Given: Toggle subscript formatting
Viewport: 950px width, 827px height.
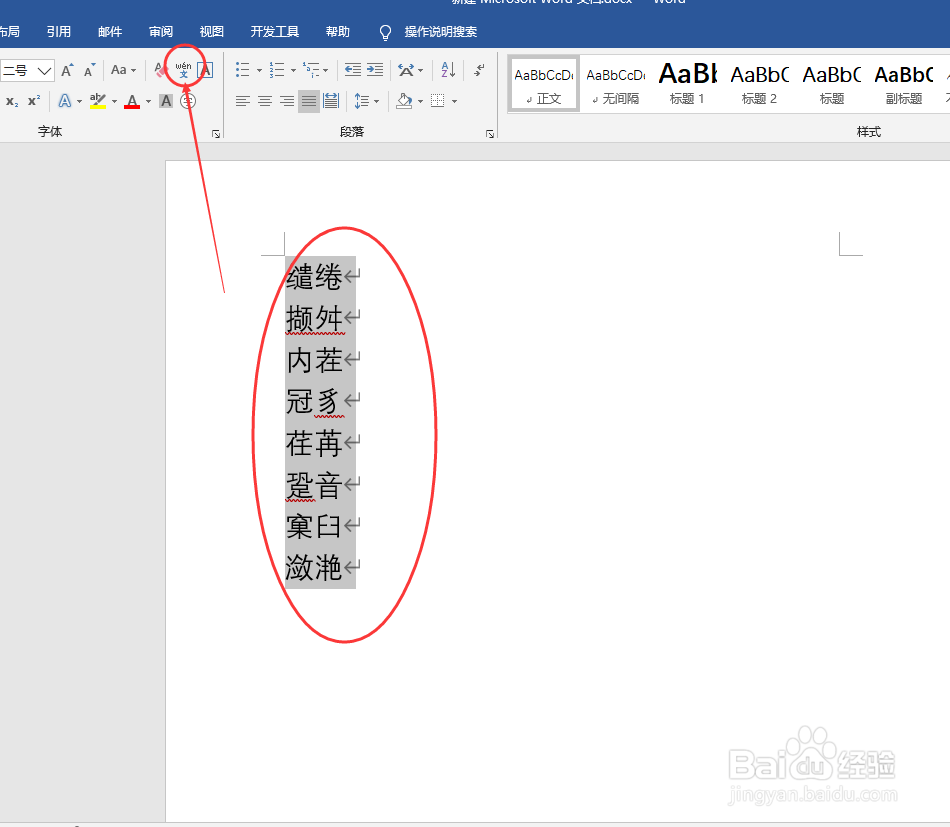Looking at the screenshot, I should click(x=11, y=100).
